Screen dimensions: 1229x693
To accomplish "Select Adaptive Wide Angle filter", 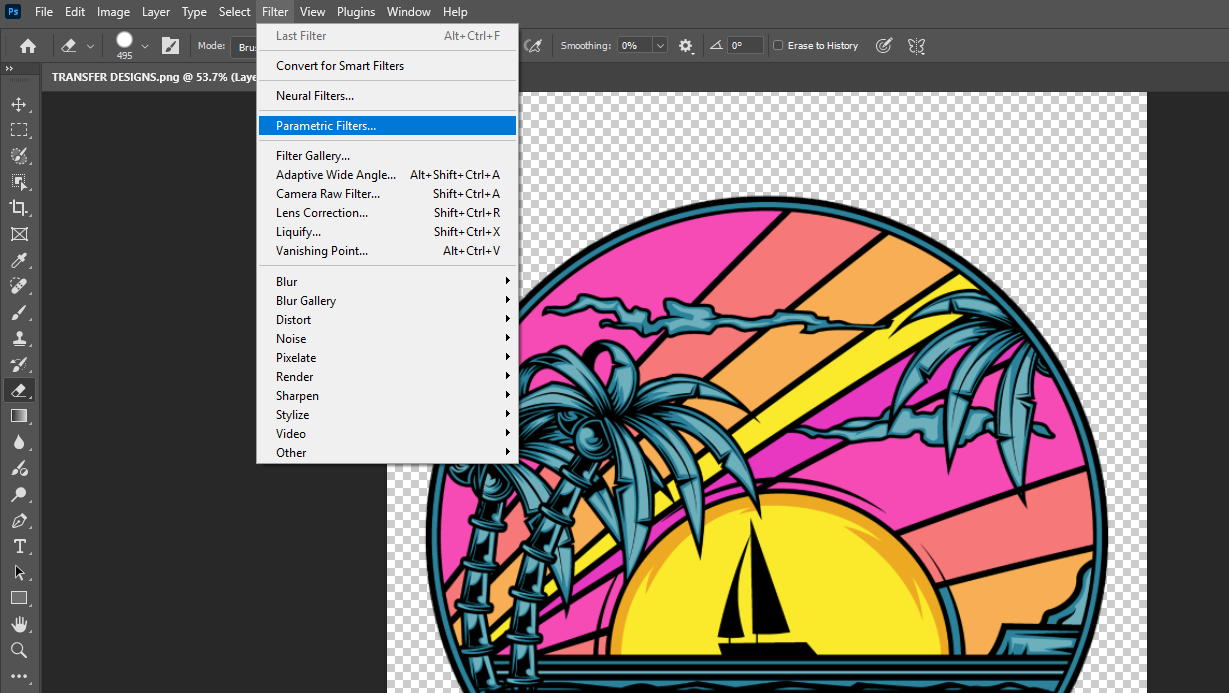I will [x=387, y=174].
